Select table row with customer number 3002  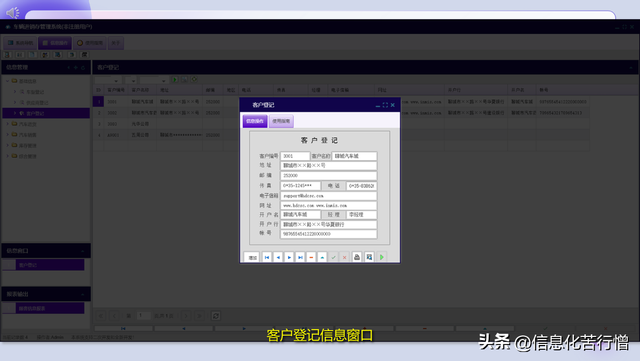click(x=341, y=113)
